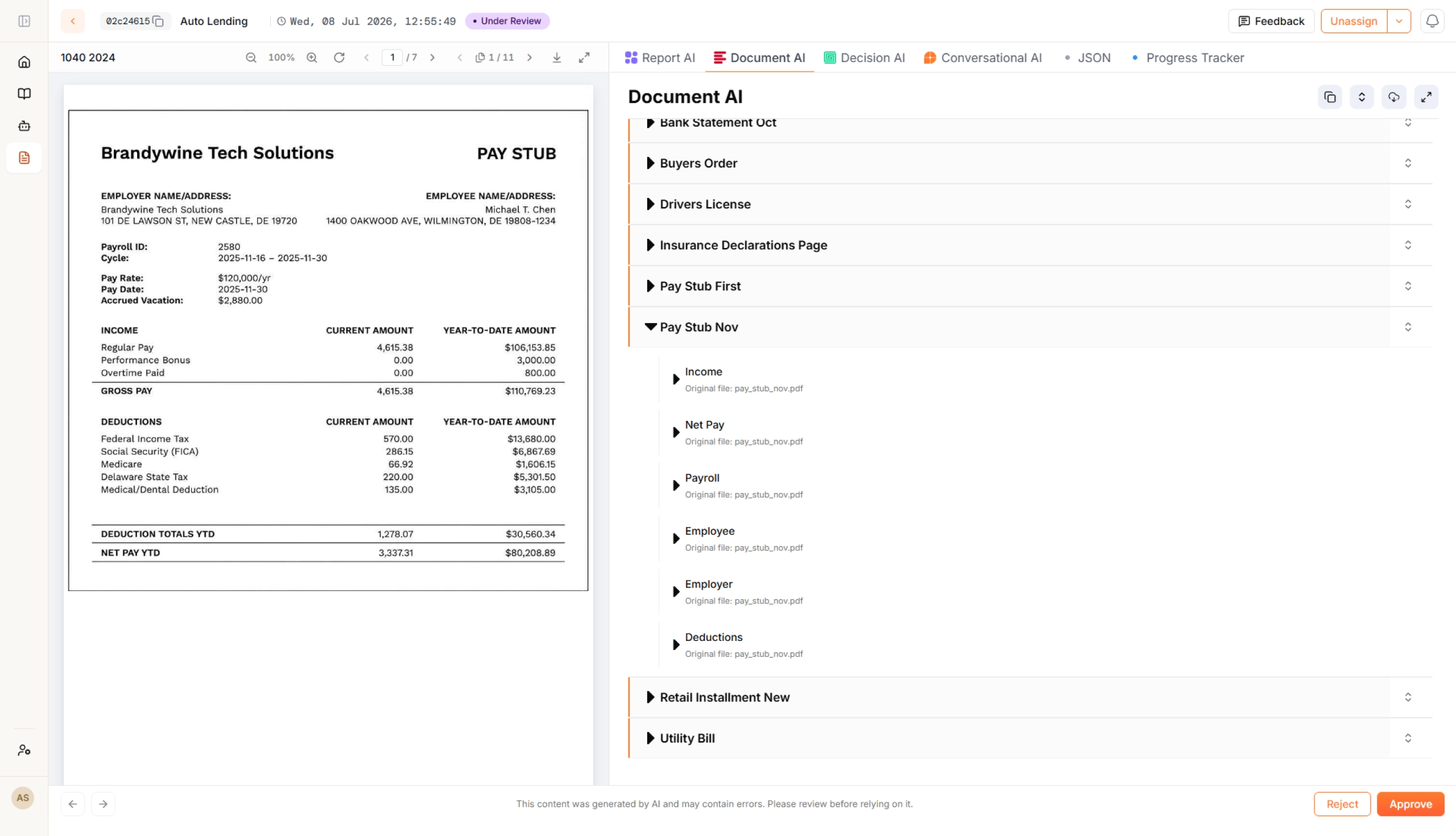Expand the Income subsection
Screen dimensions: 1456x836
pos(676,379)
